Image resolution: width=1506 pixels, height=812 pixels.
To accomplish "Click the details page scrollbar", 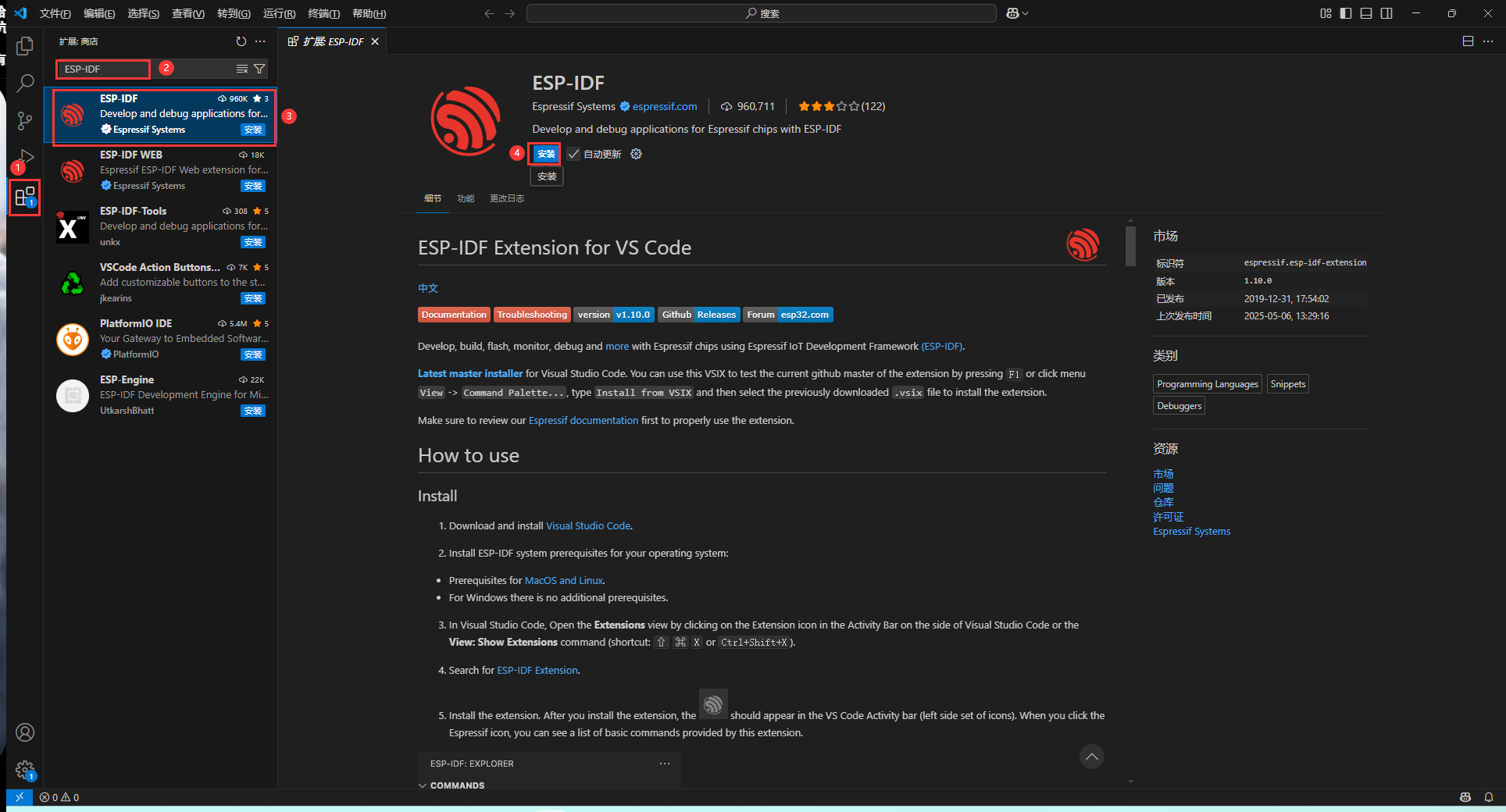I will point(1130,247).
